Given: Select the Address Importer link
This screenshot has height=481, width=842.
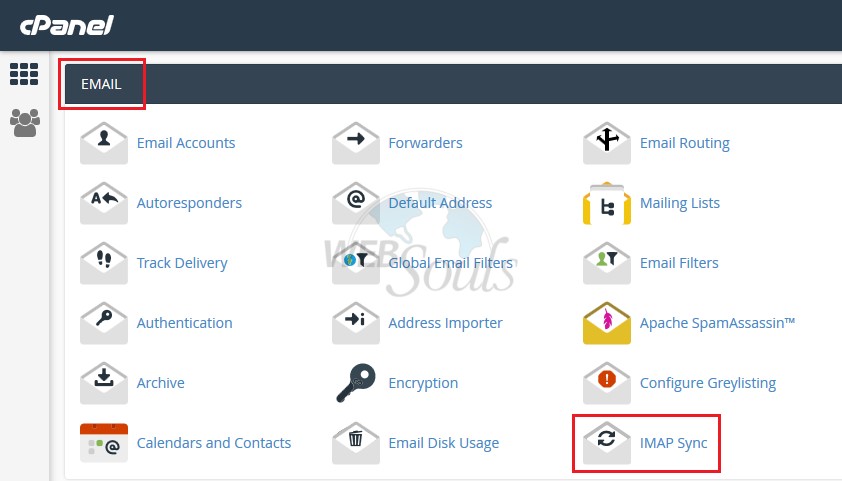Looking at the screenshot, I should tap(445, 323).
